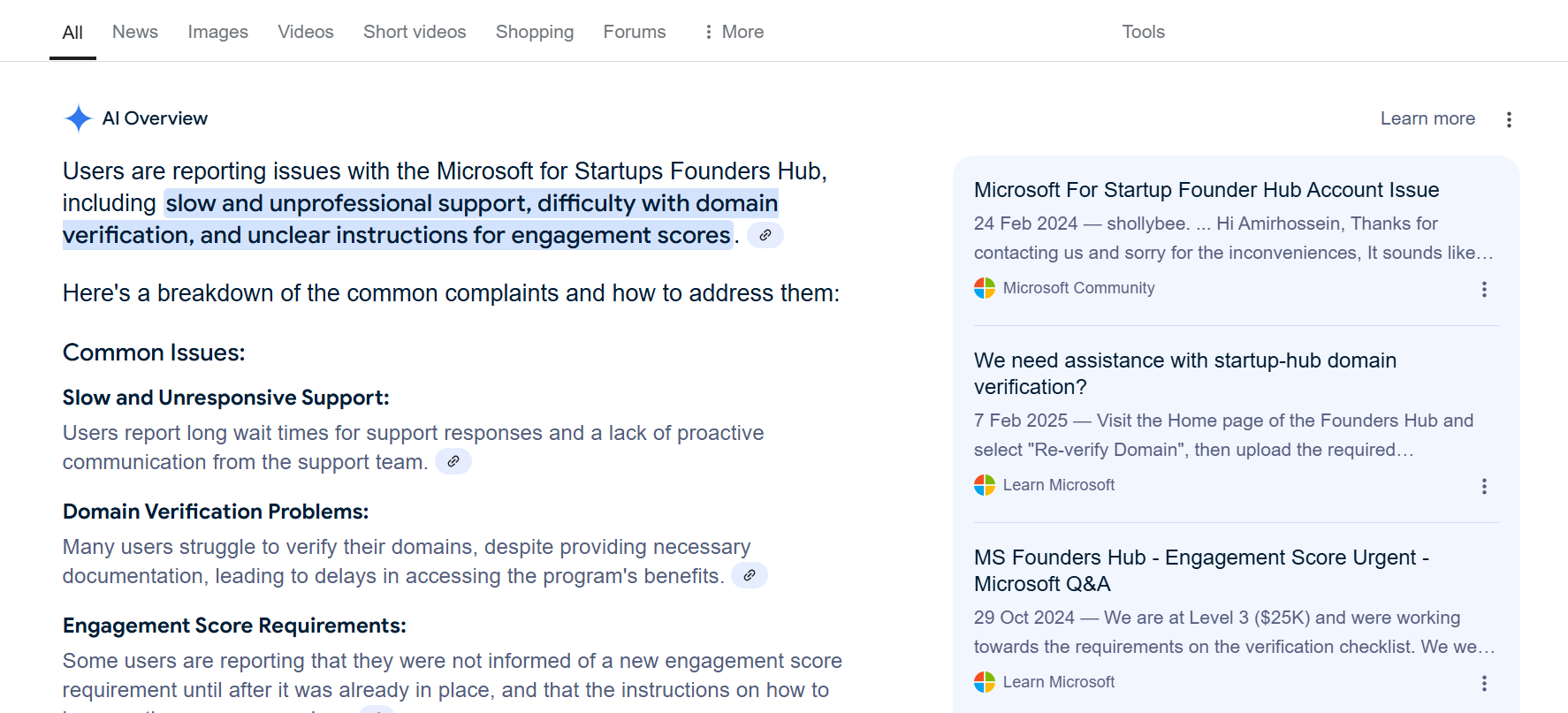Click the AI Overview heading text
1568x713 pixels.
[155, 118]
